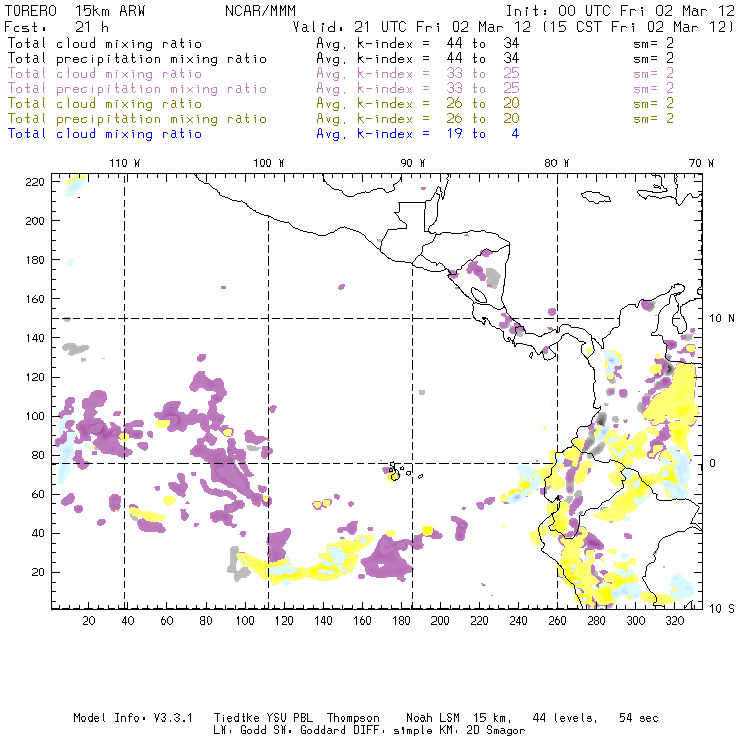
Task: Click the "Model Info: V3.3.1" footer text
Action: [133, 718]
